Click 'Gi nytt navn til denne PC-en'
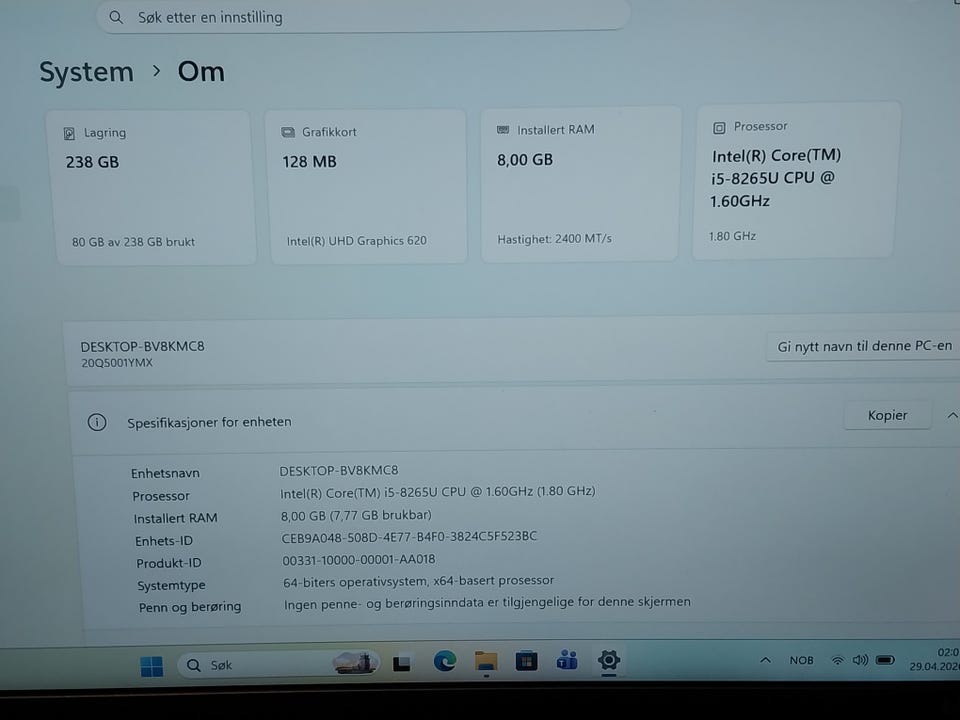960x720 pixels. pyautogui.click(x=863, y=346)
